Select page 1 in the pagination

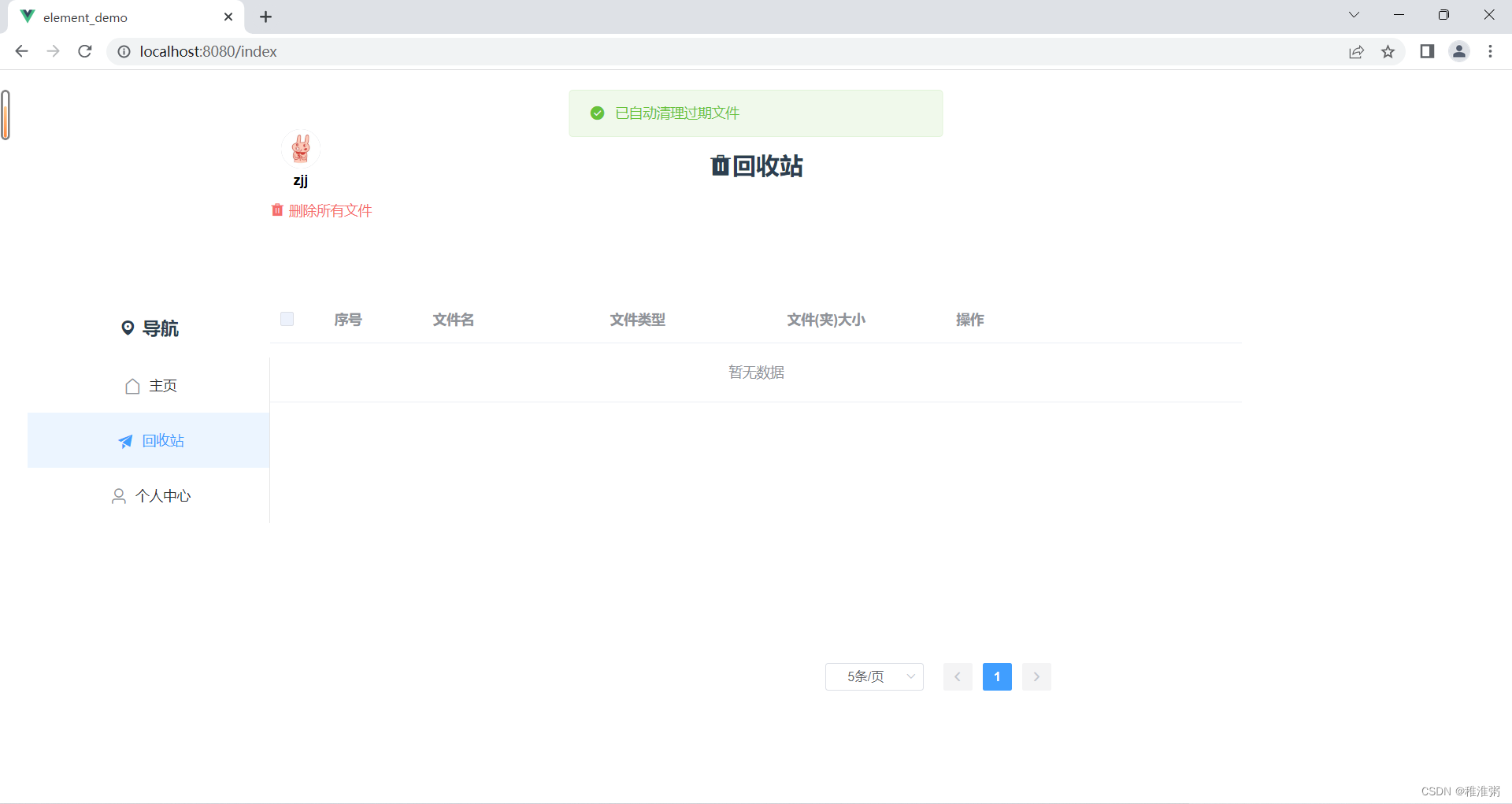point(997,676)
